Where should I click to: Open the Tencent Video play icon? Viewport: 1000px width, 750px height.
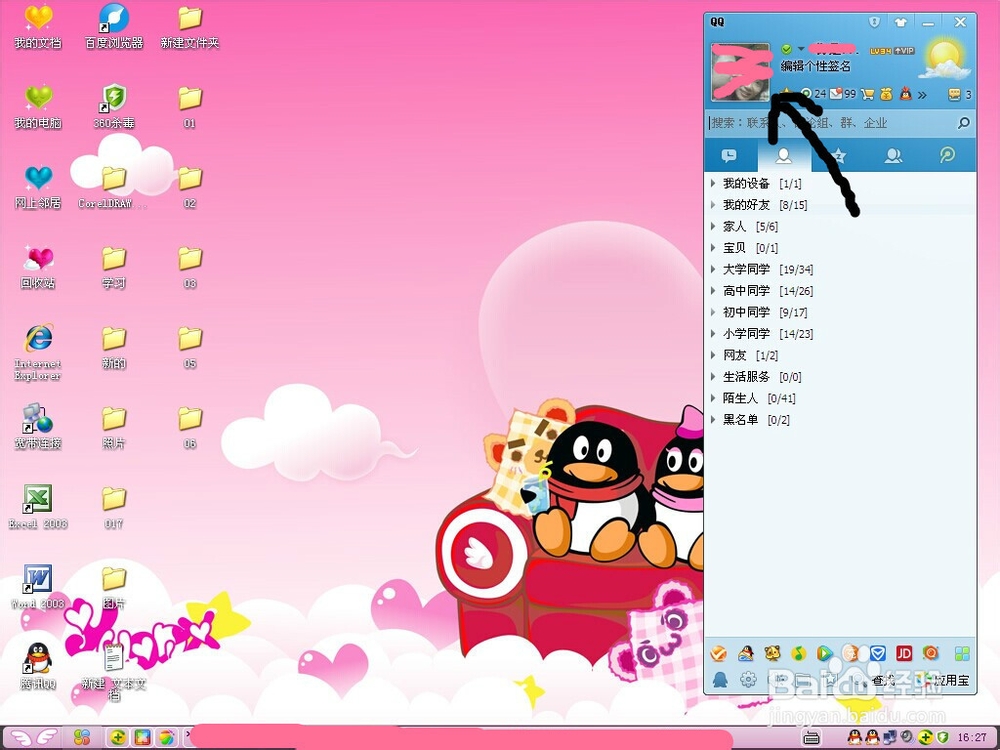(825, 653)
